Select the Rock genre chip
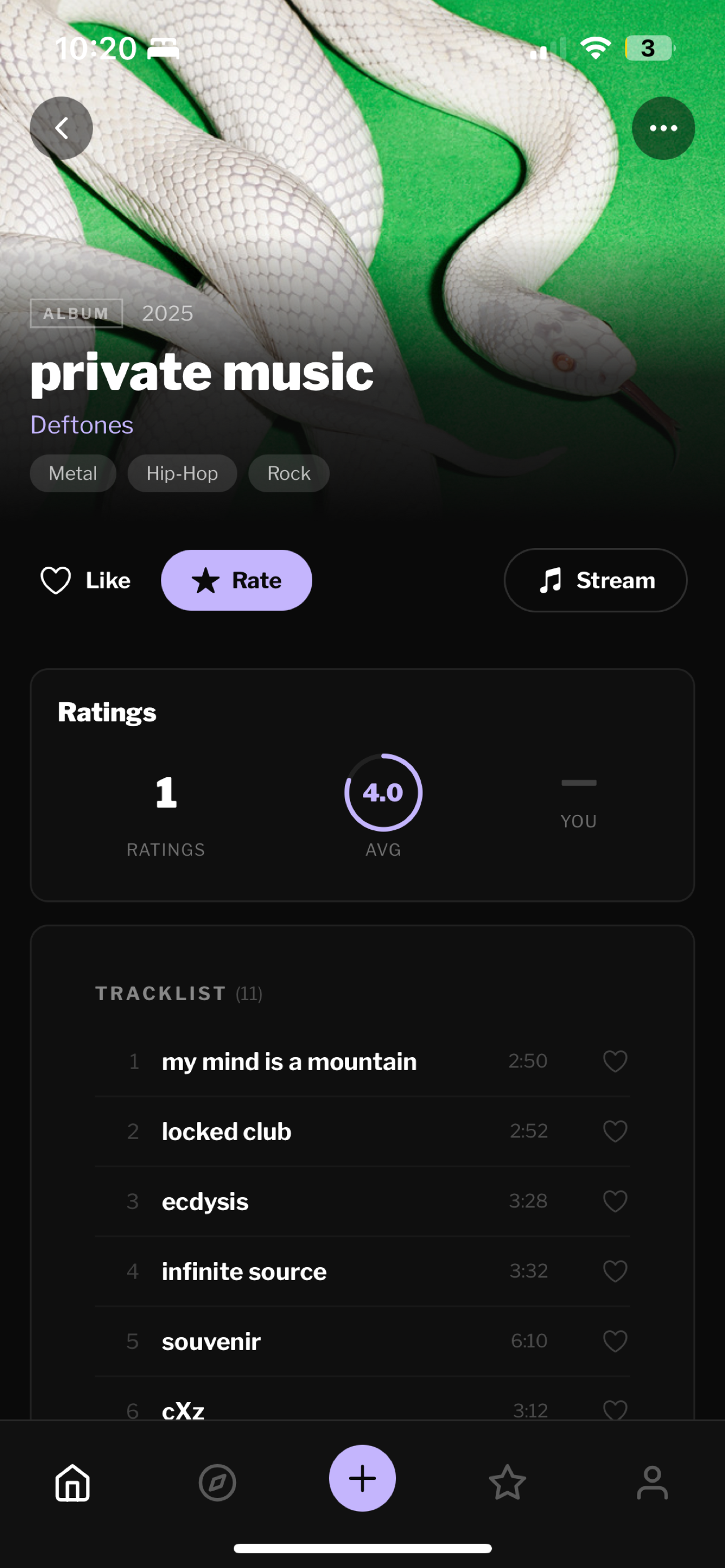This screenshot has width=725, height=1568. tap(289, 473)
